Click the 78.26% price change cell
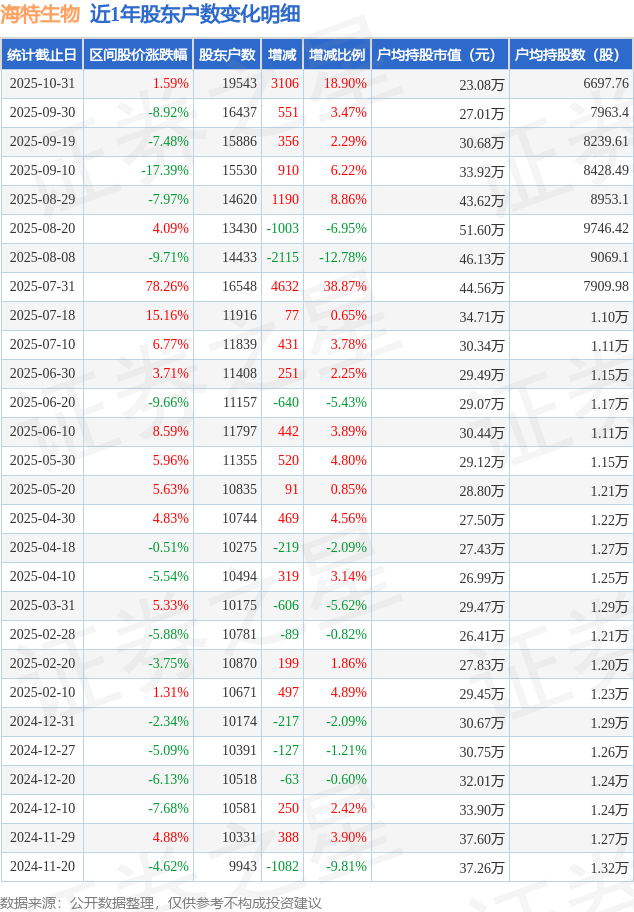The height and width of the screenshot is (912, 634). coord(167,287)
